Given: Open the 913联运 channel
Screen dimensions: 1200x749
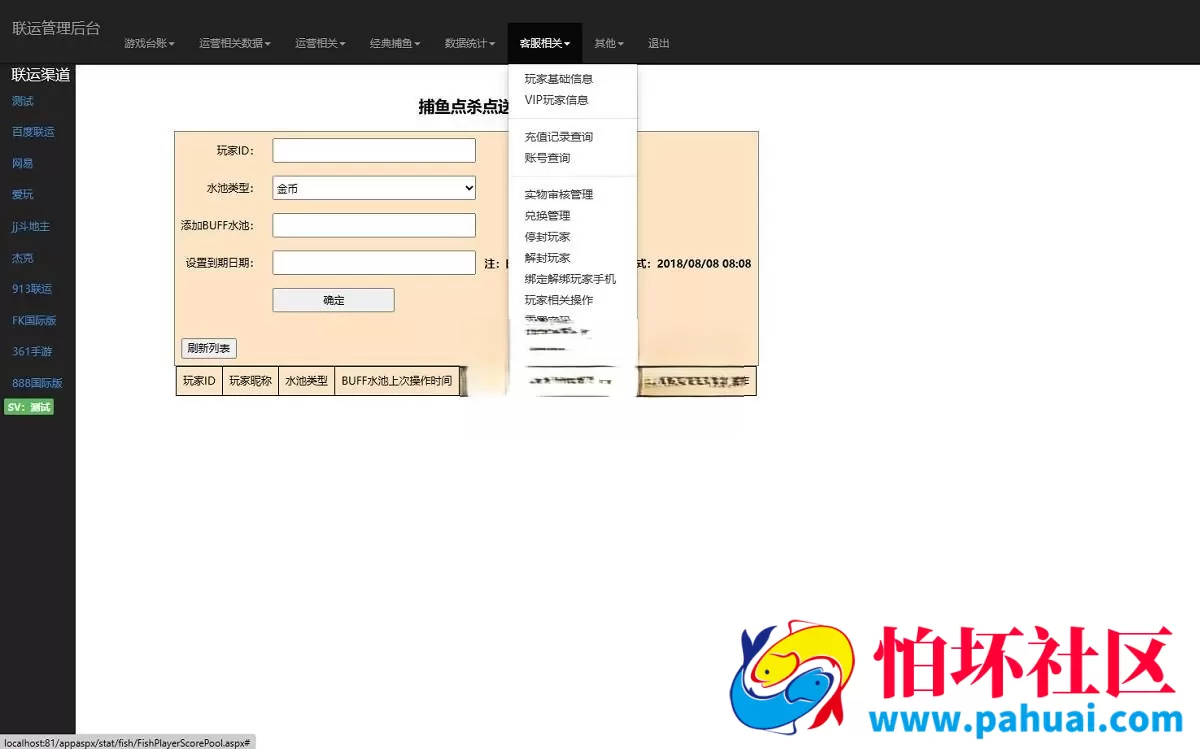Looking at the screenshot, I should (x=32, y=289).
